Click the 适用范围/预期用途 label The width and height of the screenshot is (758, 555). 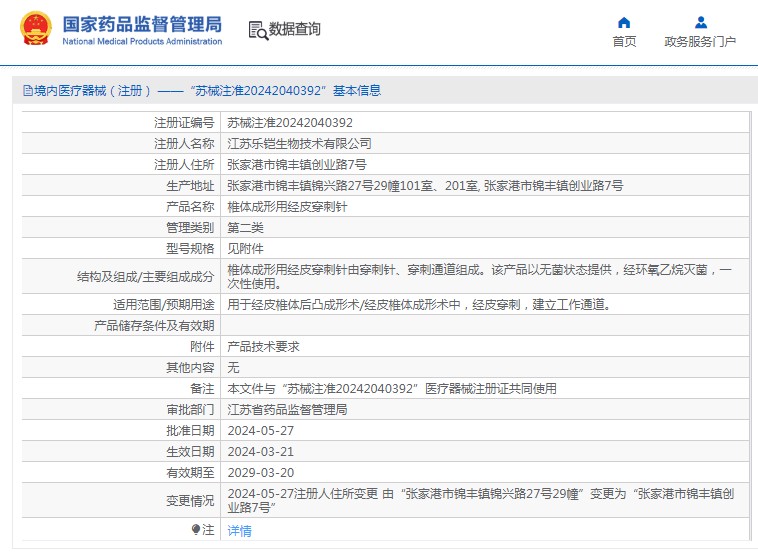click(163, 305)
